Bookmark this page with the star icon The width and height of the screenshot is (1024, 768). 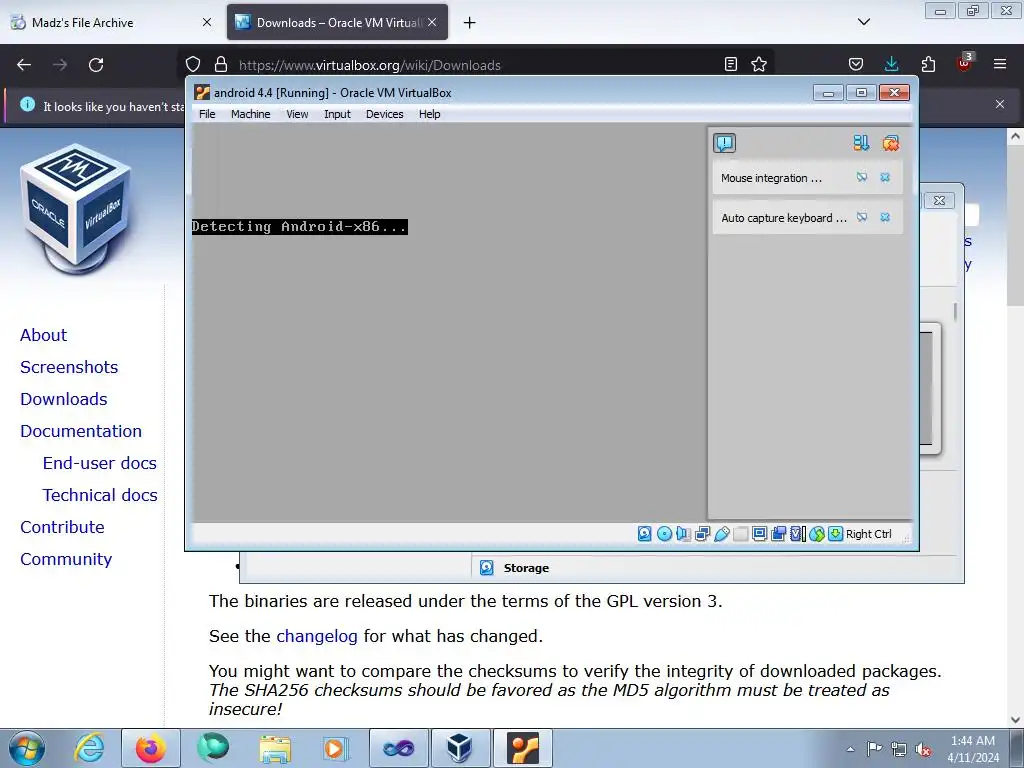[759, 64]
